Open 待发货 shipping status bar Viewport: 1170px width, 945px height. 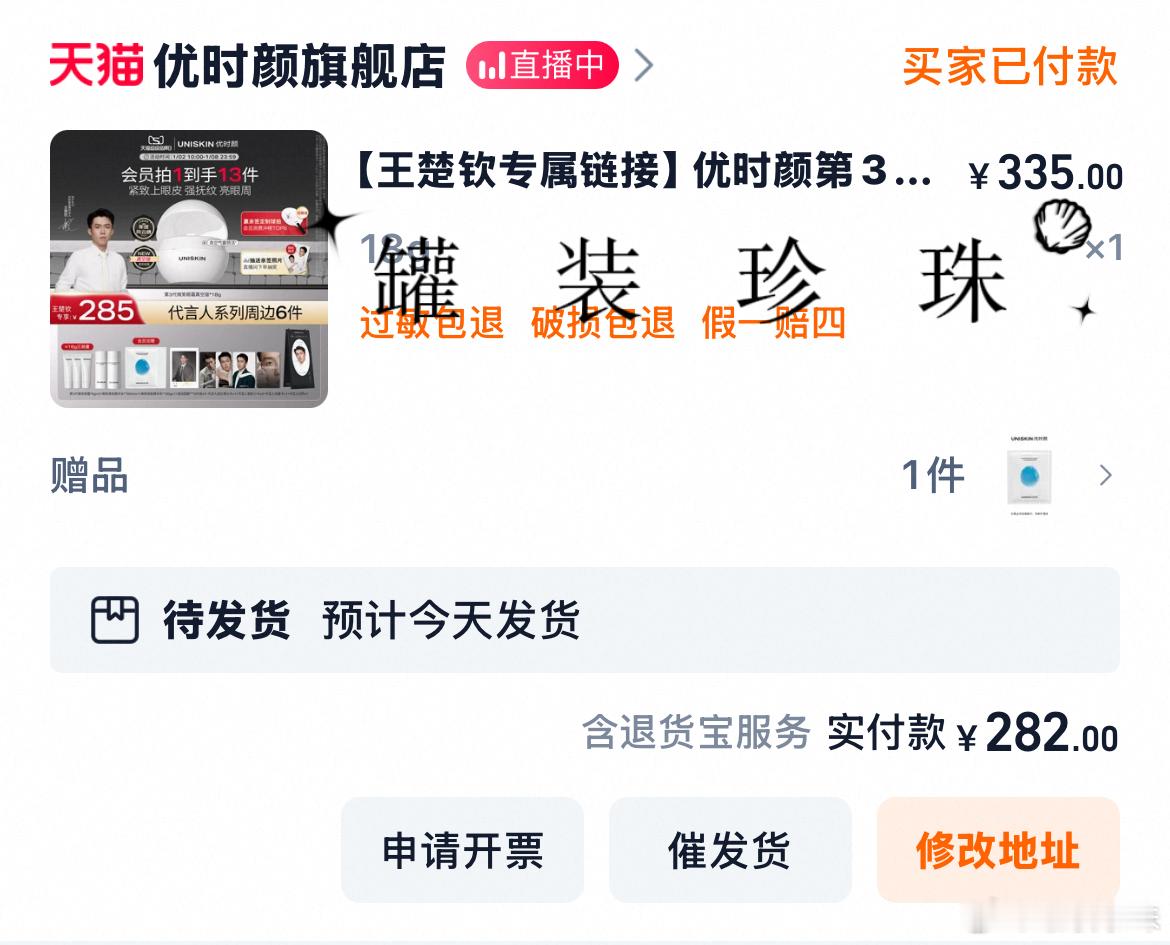coord(584,620)
